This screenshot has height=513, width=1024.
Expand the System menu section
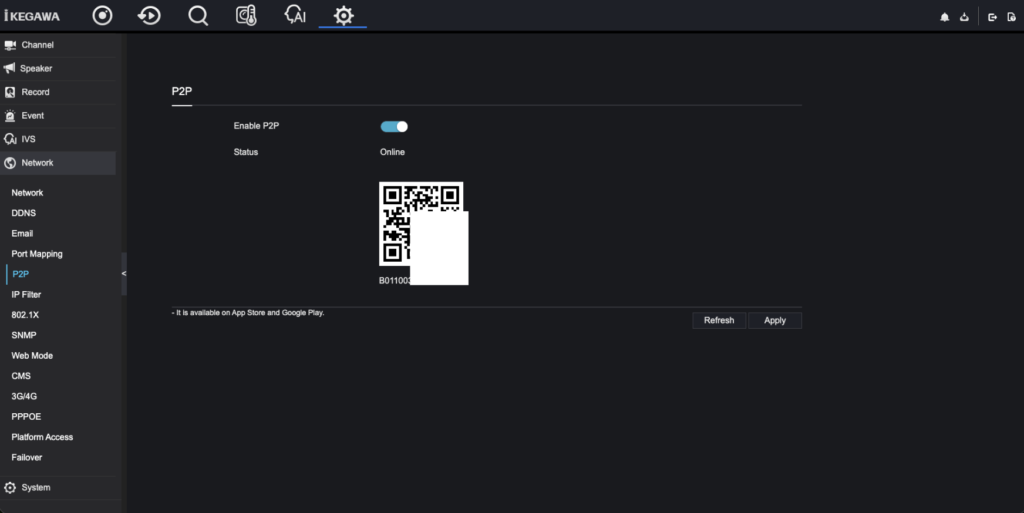pos(58,488)
